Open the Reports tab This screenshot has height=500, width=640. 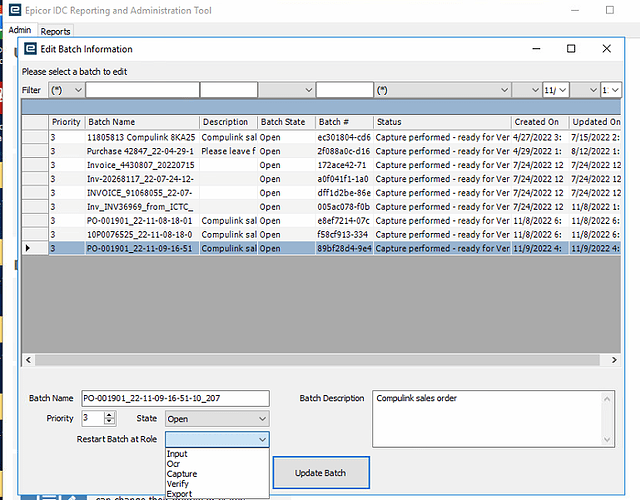(56, 31)
